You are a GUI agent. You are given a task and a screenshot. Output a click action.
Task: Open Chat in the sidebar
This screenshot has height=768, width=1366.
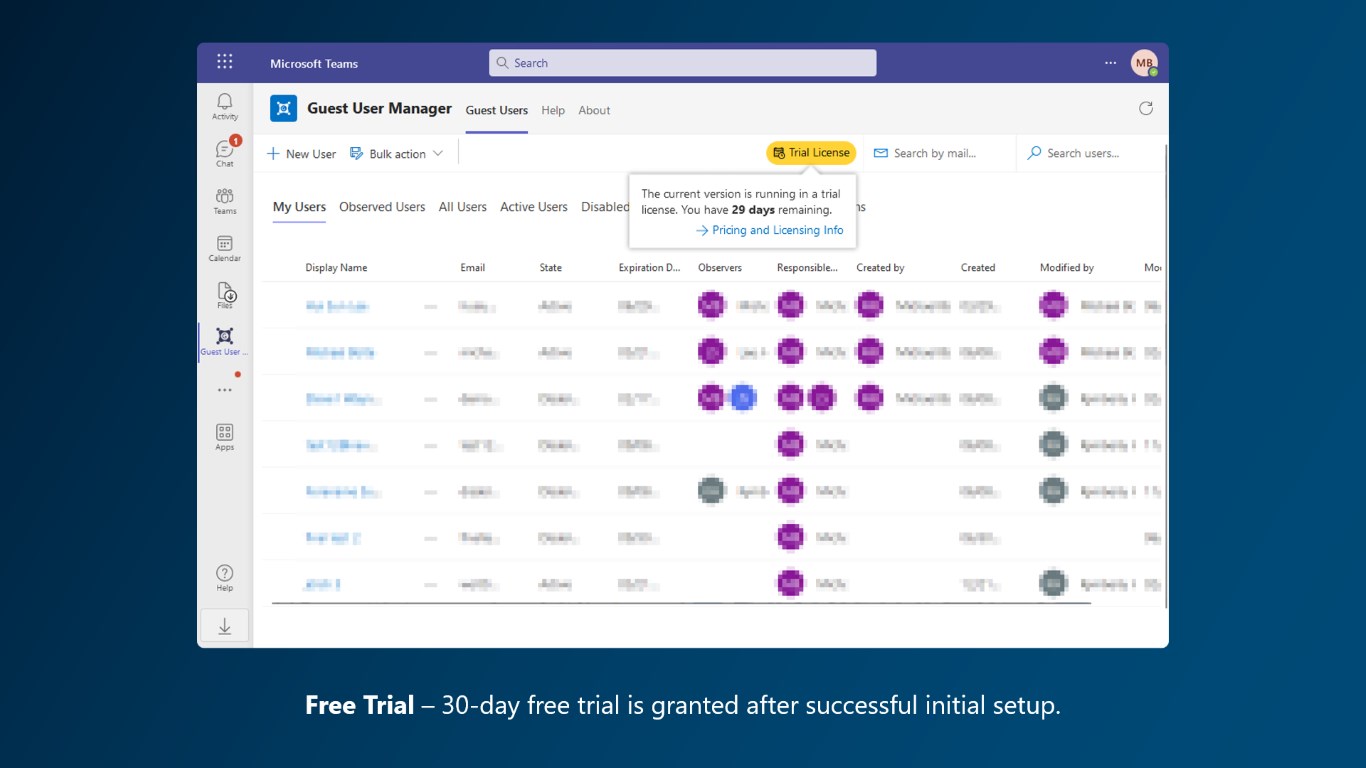(x=225, y=153)
